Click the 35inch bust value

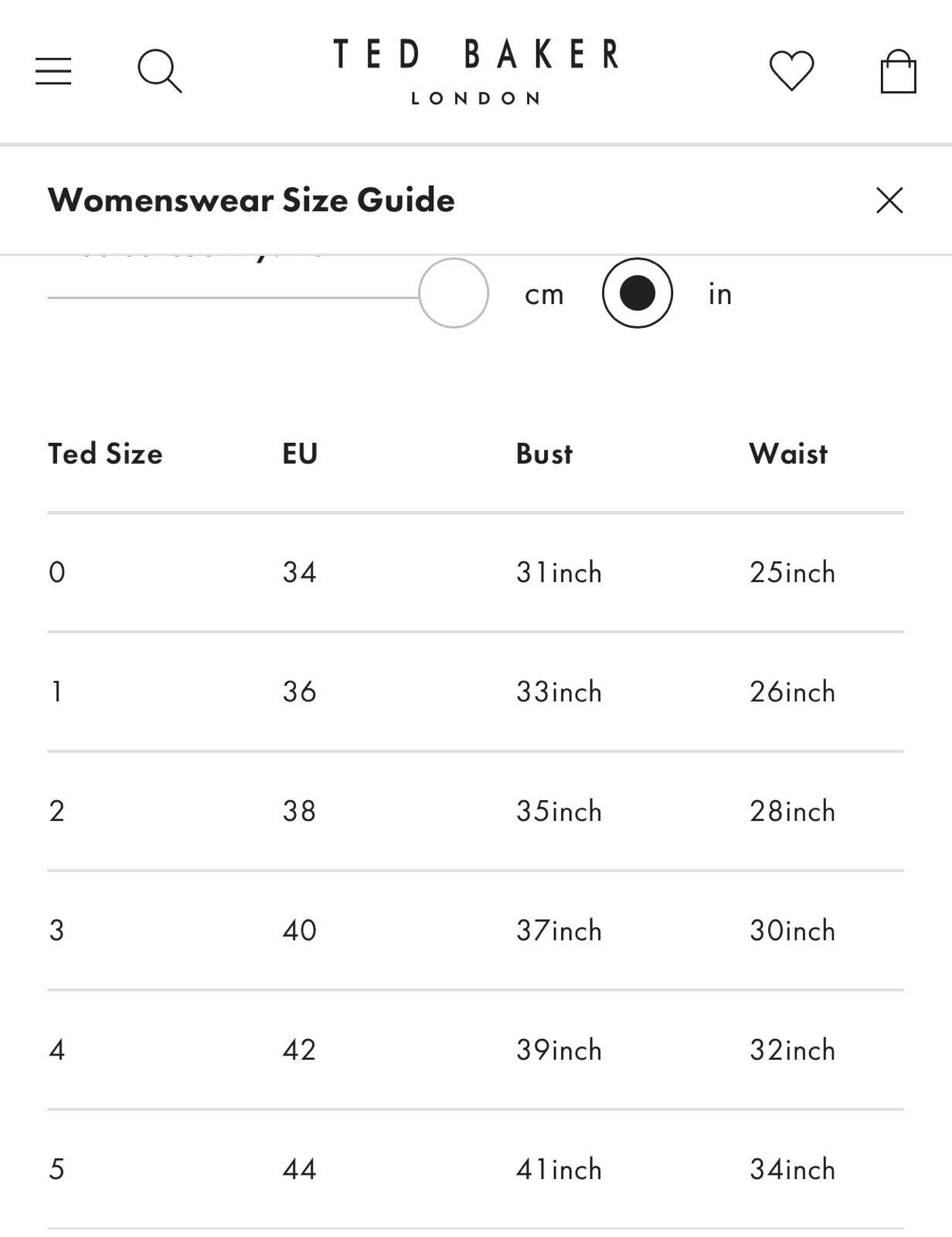559,811
